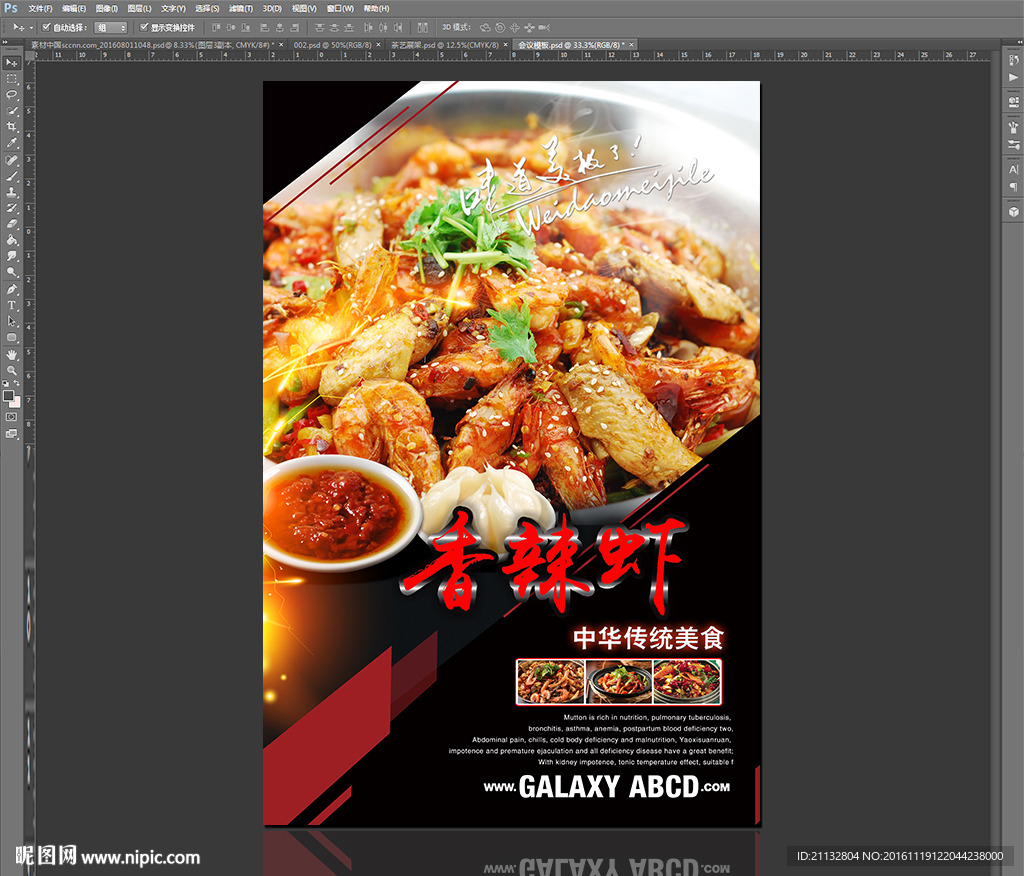This screenshot has height=876, width=1024.
Task: Swap foreground and background colors
Action: 16,383
